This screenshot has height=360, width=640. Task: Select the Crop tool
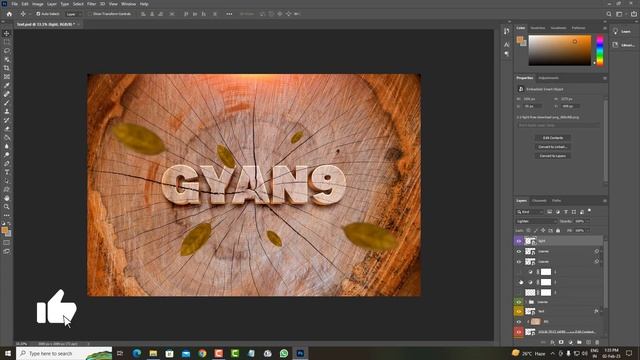click(x=7, y=68)
